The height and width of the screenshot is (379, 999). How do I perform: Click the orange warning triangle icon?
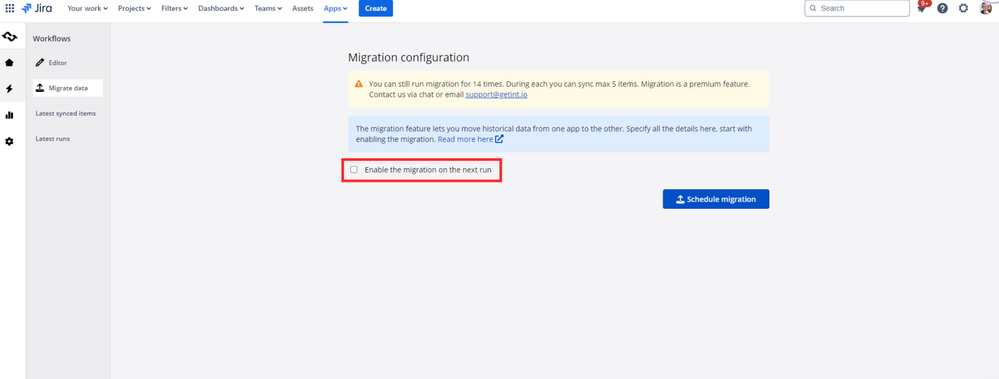pos(359,83)
